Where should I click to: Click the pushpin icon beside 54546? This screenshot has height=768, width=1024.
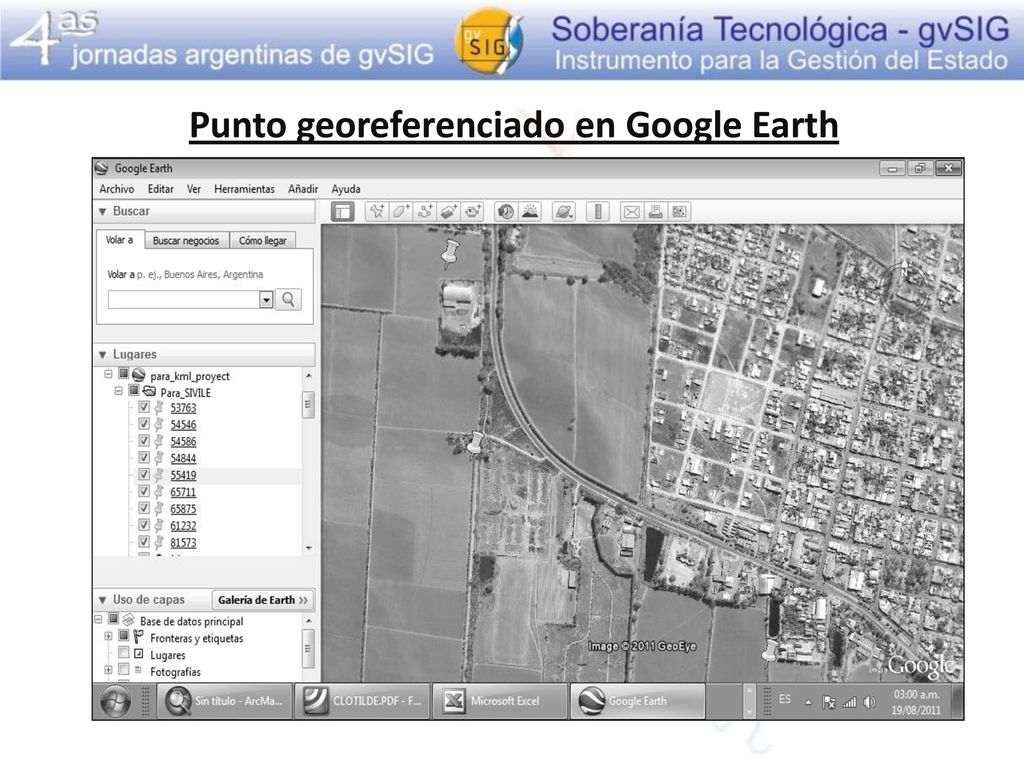tap(159, 424)
